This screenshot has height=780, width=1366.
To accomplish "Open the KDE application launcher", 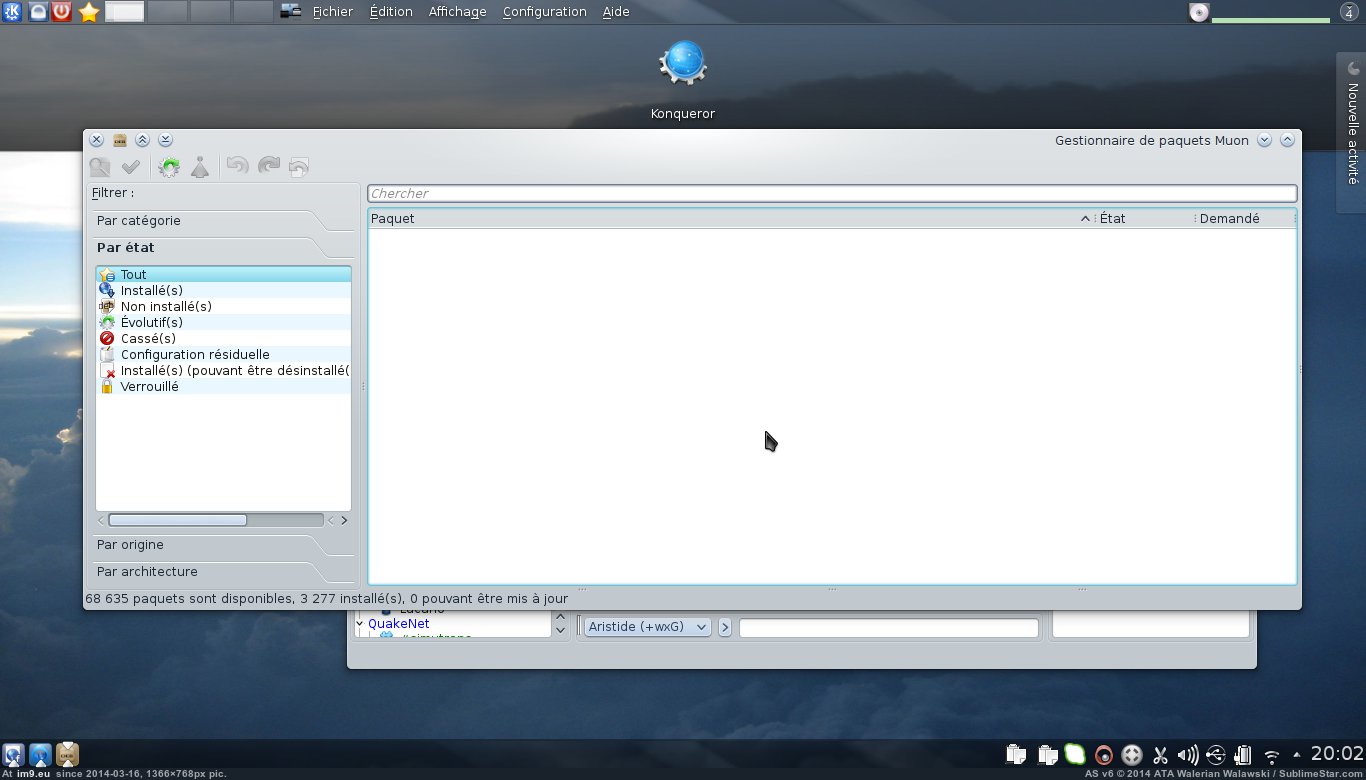I will (13, 12).
